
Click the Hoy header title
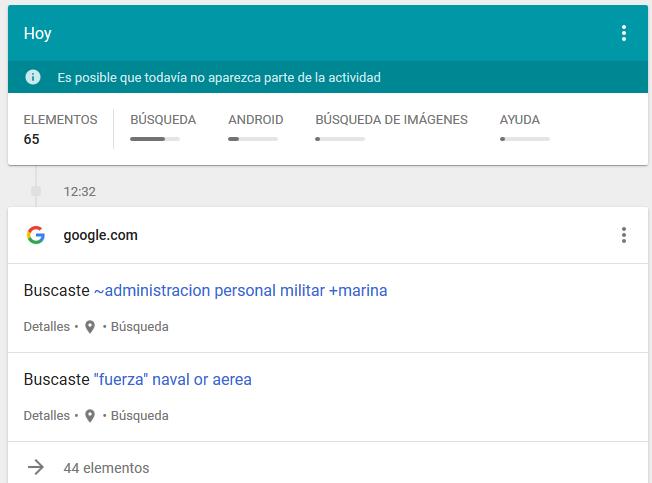coord(37,33)
